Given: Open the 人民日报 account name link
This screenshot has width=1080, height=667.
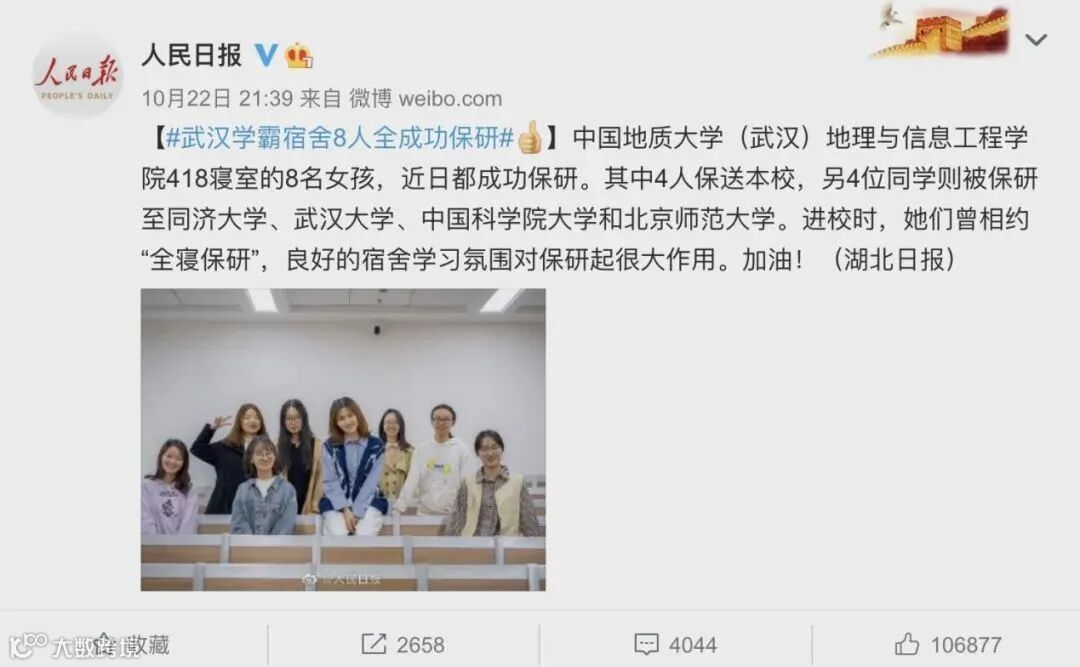Looking at the screenshot, I should 191,55.
